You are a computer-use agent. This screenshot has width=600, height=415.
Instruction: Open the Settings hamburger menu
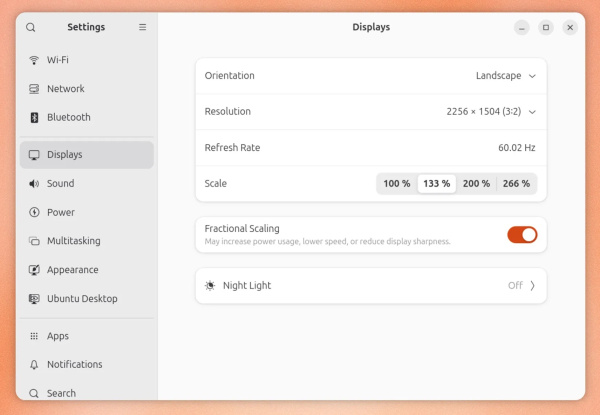[x=142, y=27]
